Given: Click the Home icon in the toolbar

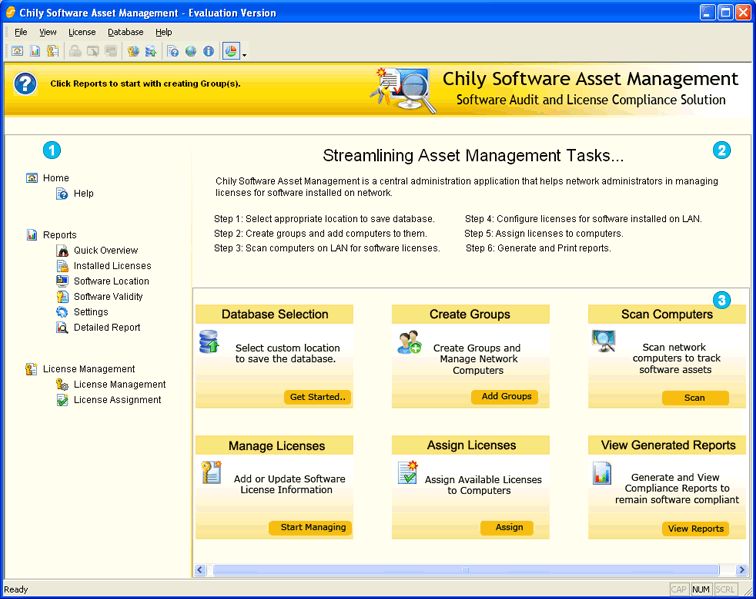Looking at the screenshot, I should click(x=17, y=51).
